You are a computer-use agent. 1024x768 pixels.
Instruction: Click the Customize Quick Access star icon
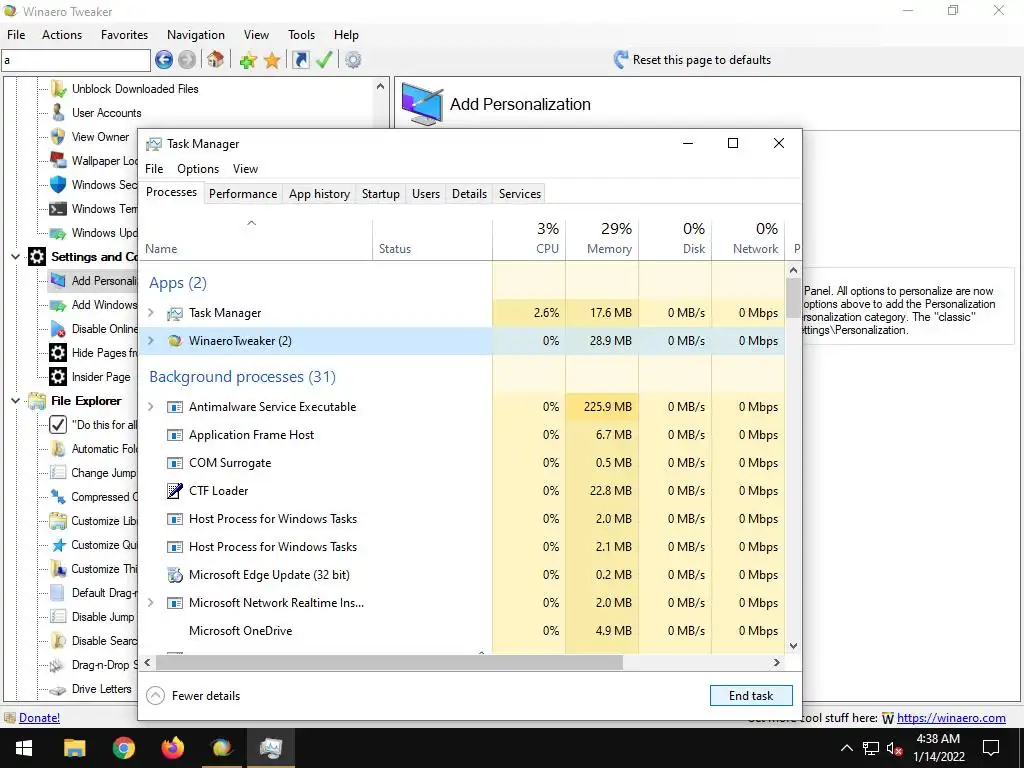pyautogui.click(x=58, y=545)
